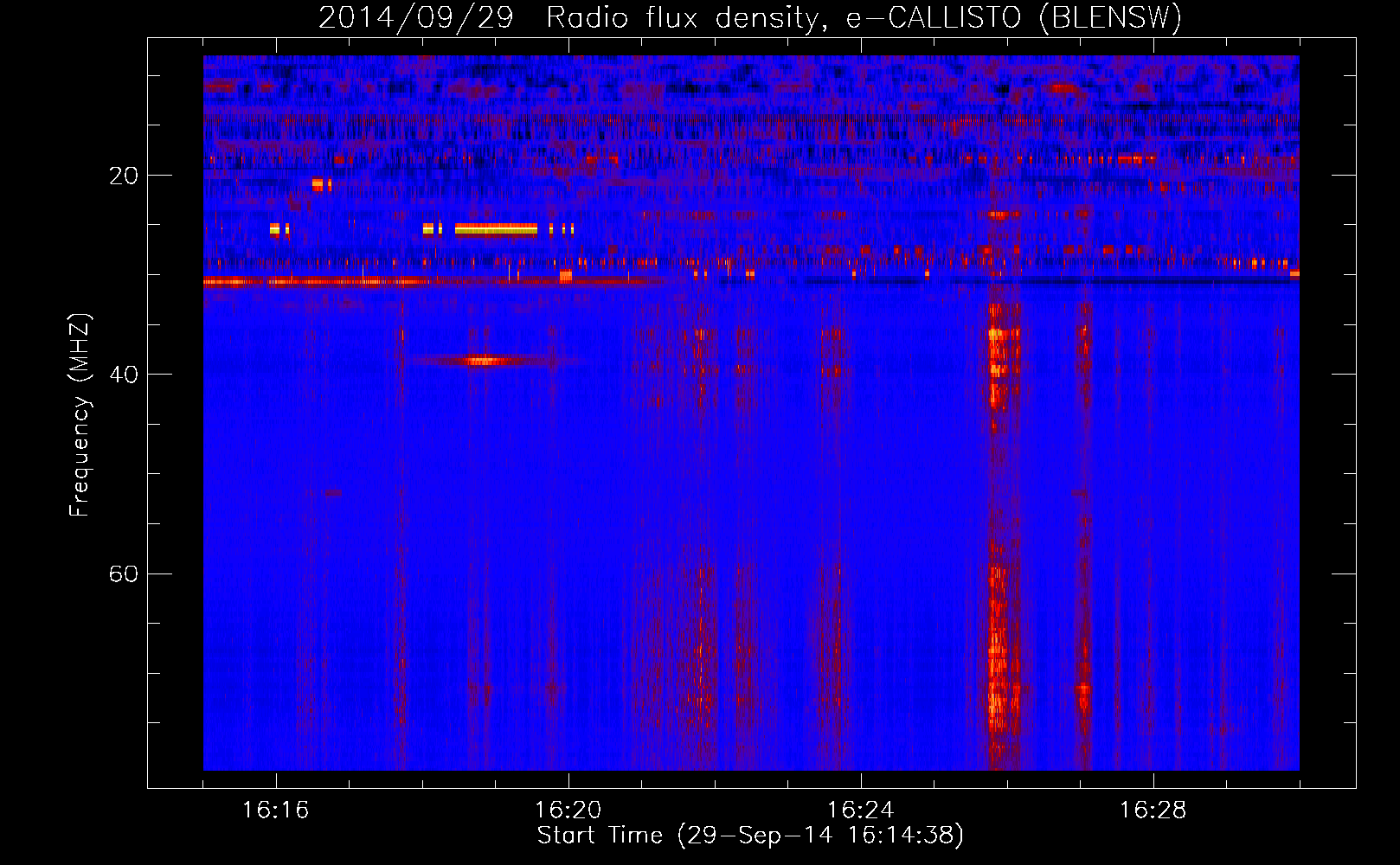The image size is (1400, 865).
Task: Click the 16:24 time tick label
Action: pos(860,811)
